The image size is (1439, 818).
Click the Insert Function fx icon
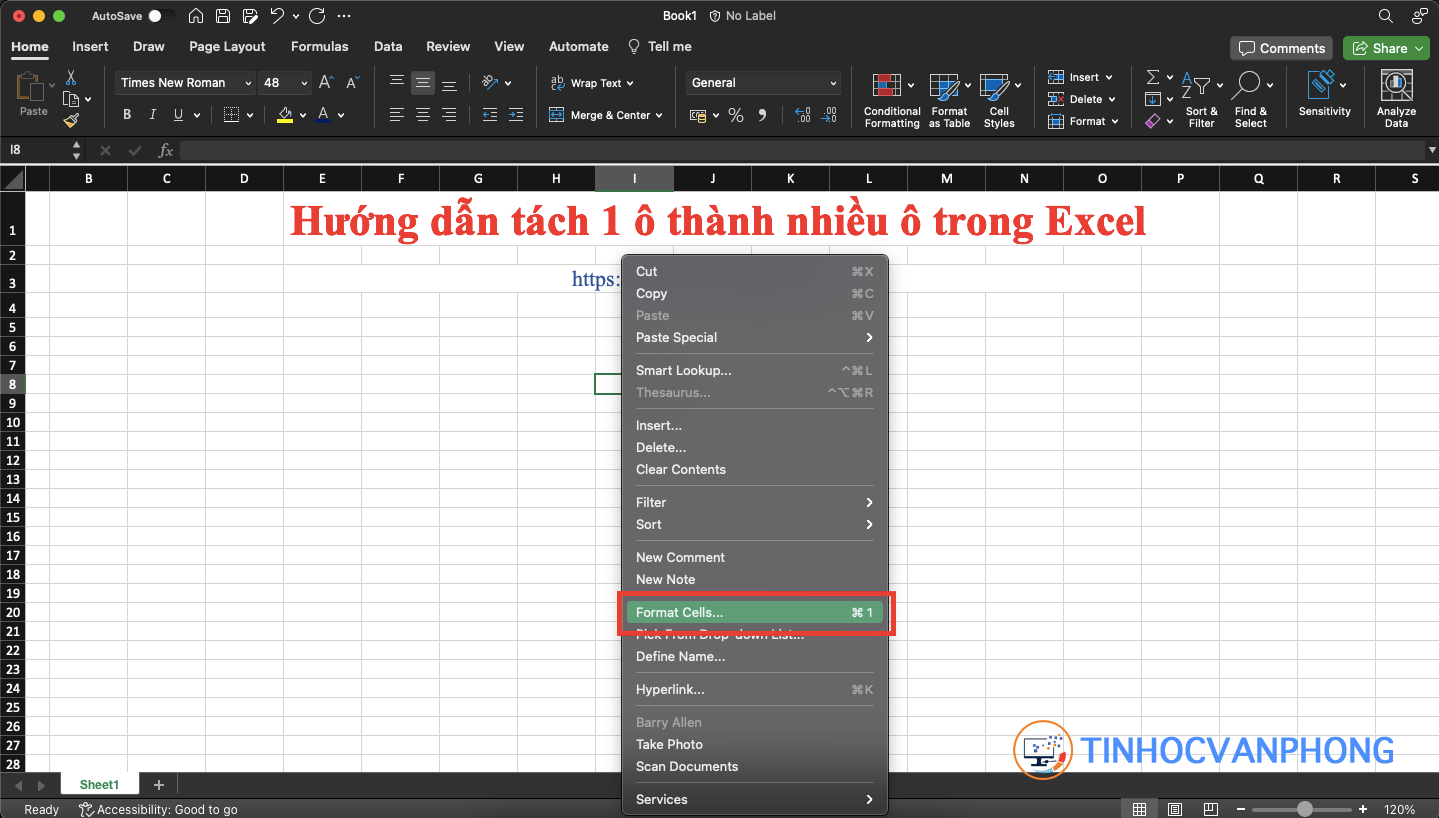(166, 150)
